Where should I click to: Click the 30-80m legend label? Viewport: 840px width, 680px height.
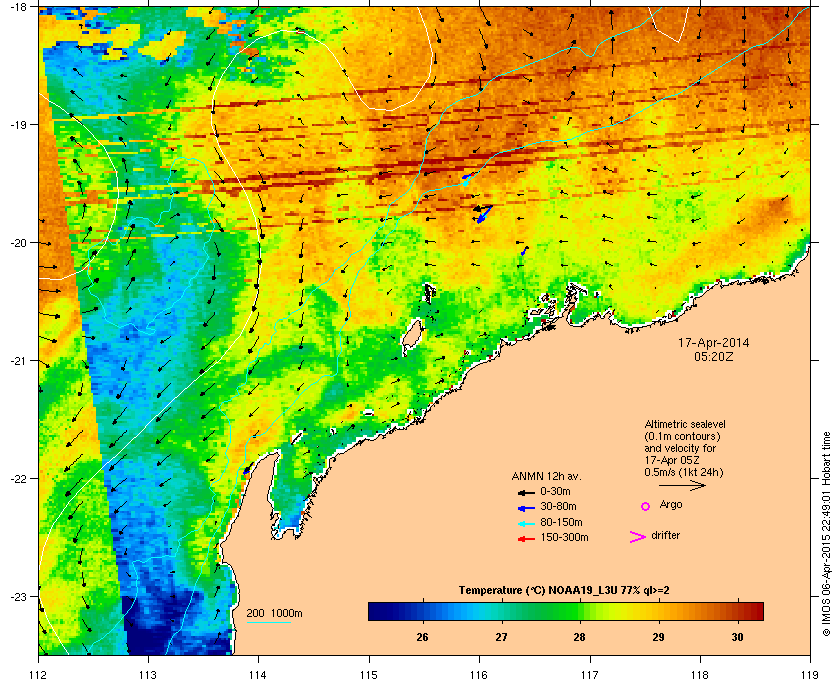(x=558, y=506)
